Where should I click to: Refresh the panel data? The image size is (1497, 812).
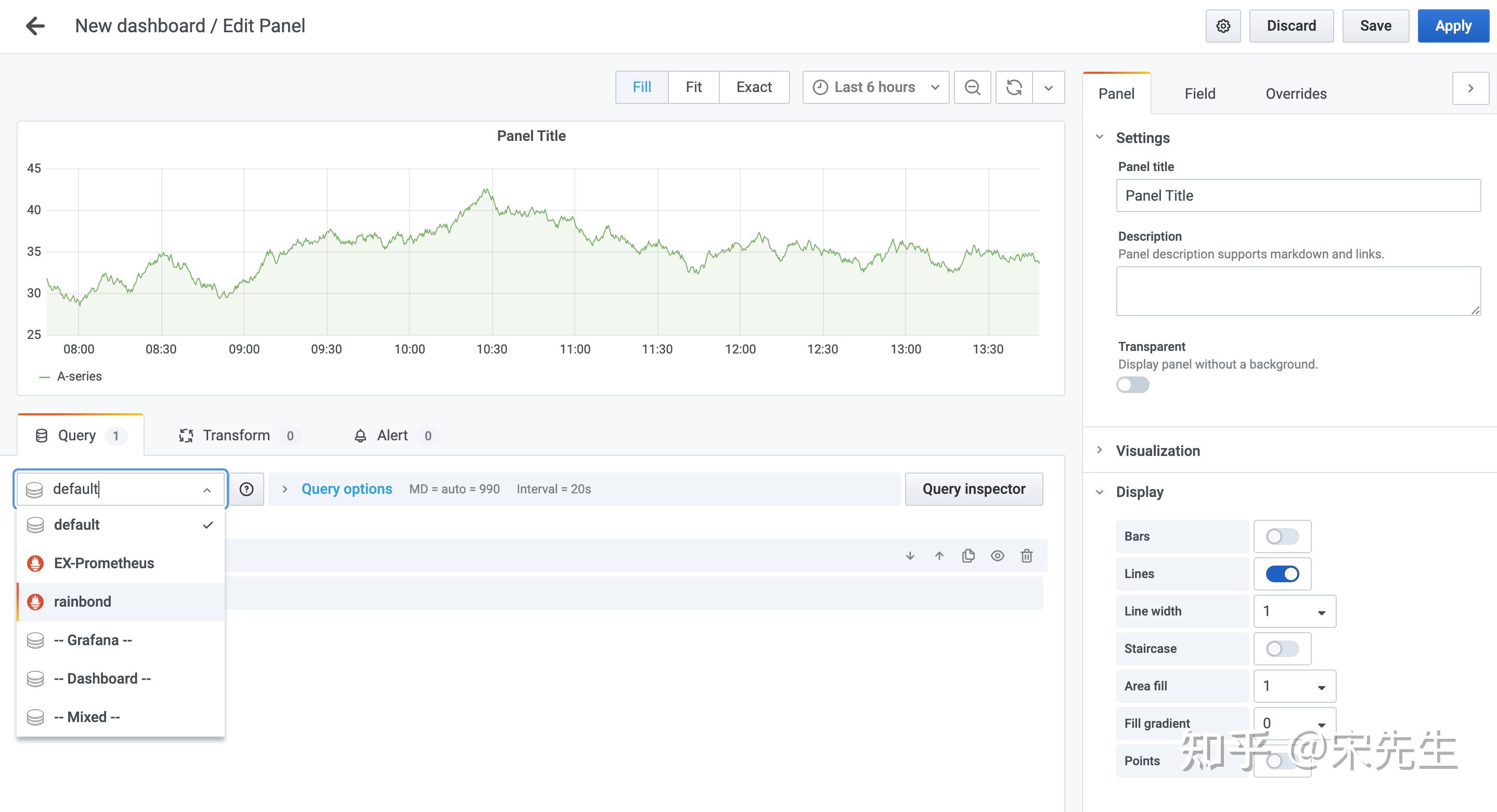pos(1014,87)
